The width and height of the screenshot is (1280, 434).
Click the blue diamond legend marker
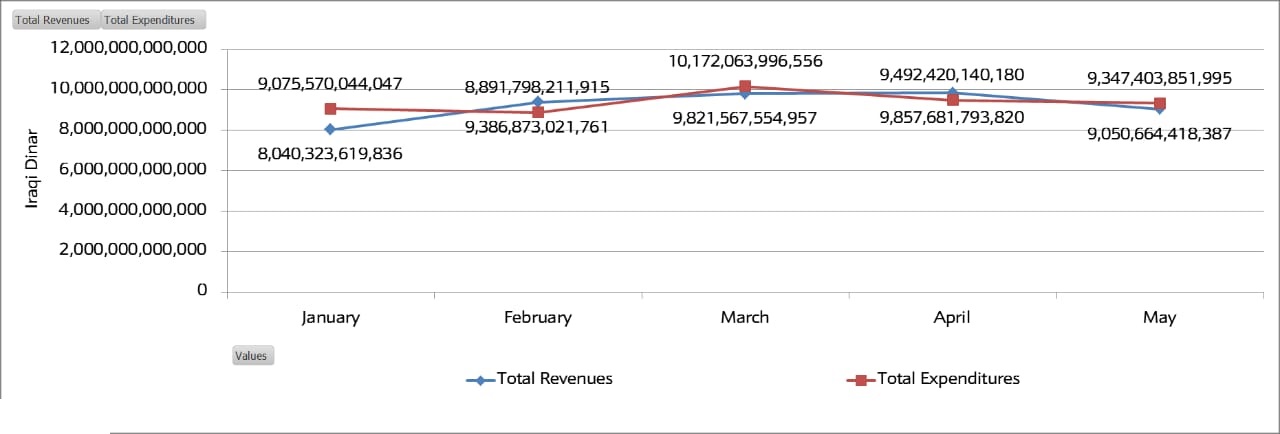pyautogui.click(x=482, y=380)
